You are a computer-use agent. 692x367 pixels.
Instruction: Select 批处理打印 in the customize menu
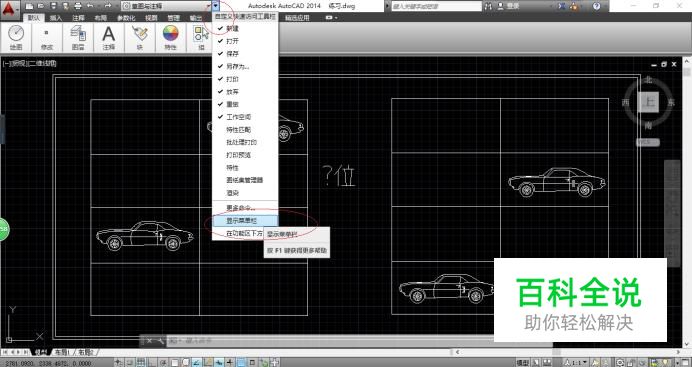click(x=245, y=142)
